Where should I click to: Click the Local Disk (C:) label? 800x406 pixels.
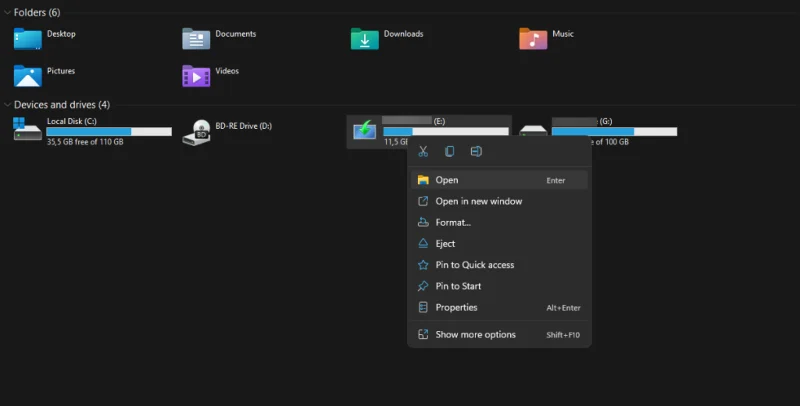coord(72,121)
